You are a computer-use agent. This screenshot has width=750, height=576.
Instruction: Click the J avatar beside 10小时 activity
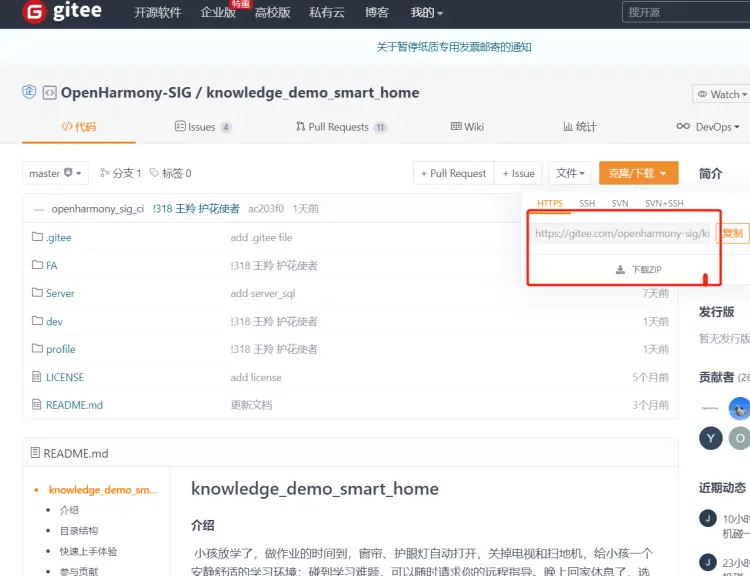708,518
